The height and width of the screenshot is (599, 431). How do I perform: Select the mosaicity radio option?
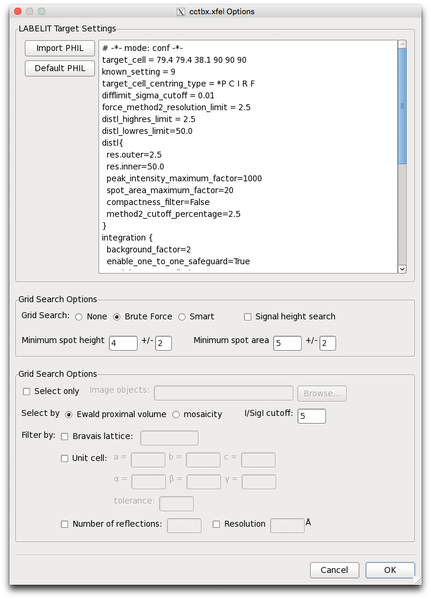[176, 414]
